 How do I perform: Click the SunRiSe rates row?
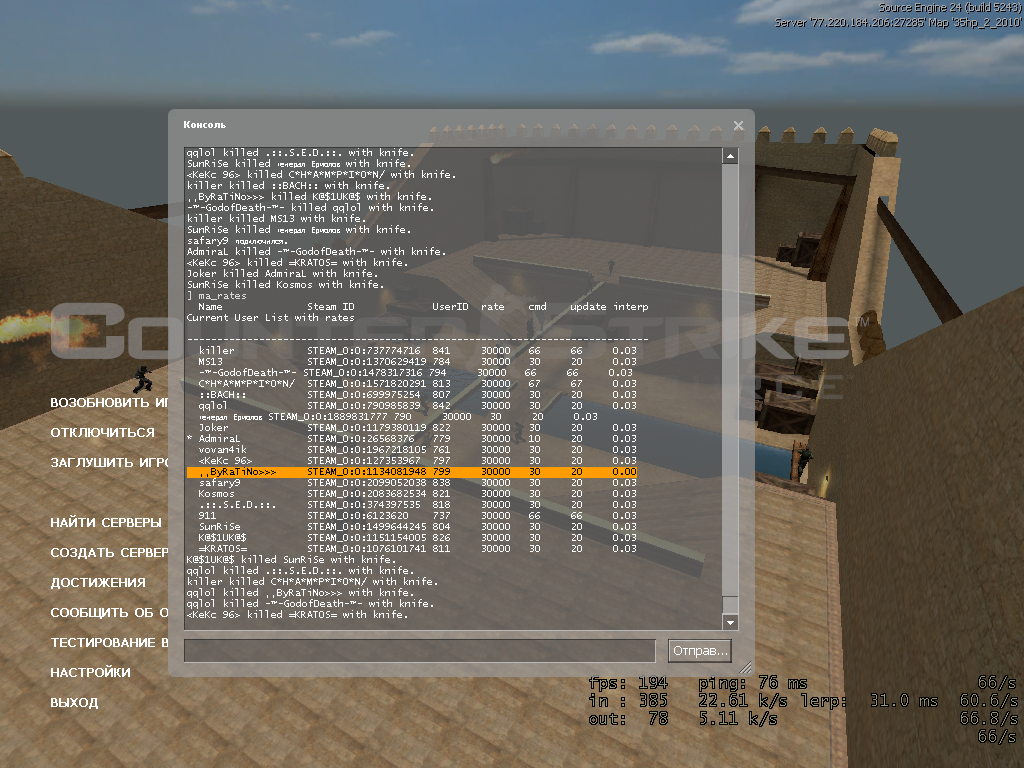(417, 527)
